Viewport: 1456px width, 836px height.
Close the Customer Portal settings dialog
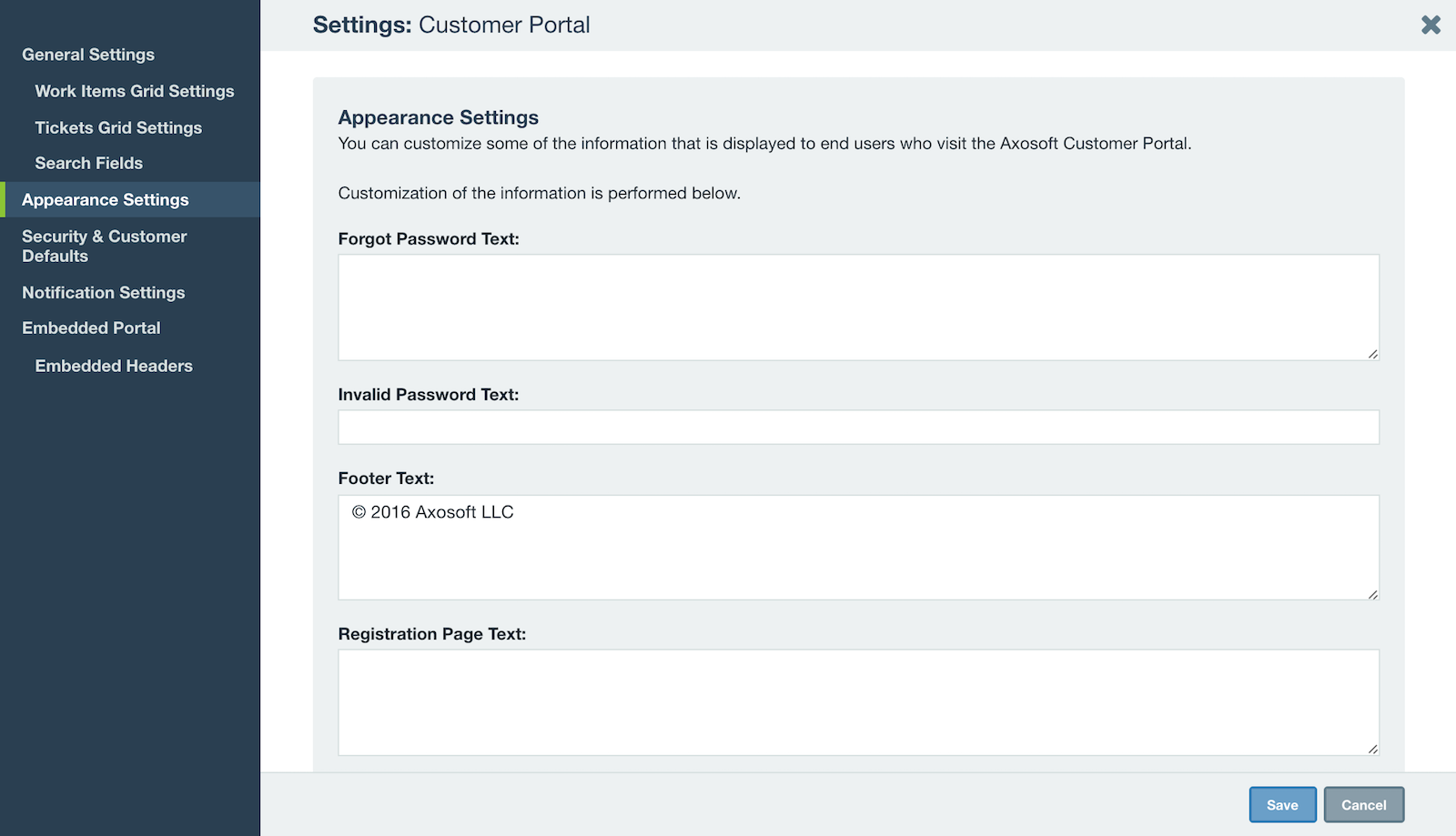pos(1431,25)
